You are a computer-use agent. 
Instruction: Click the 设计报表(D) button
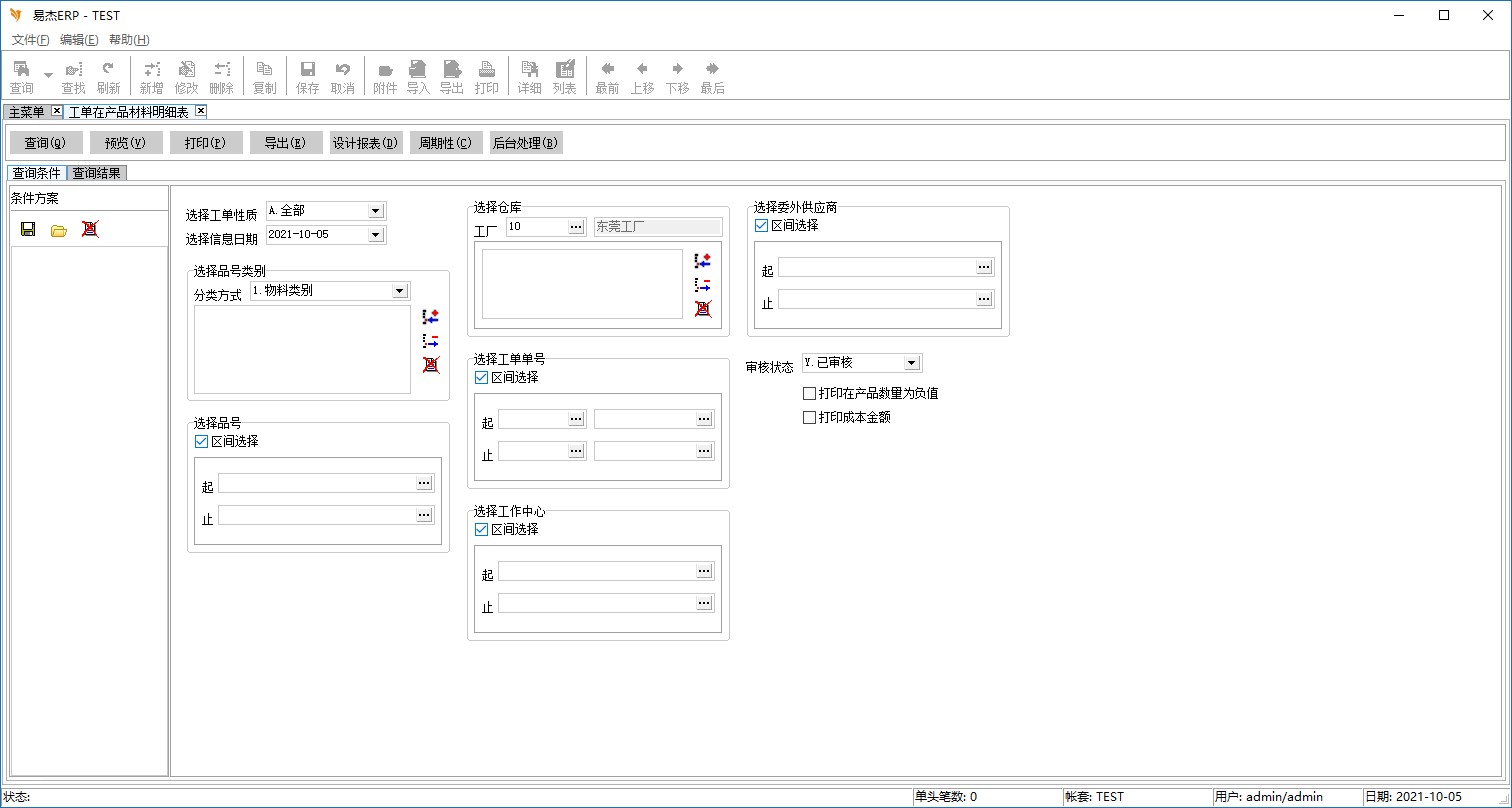(366, 143)
